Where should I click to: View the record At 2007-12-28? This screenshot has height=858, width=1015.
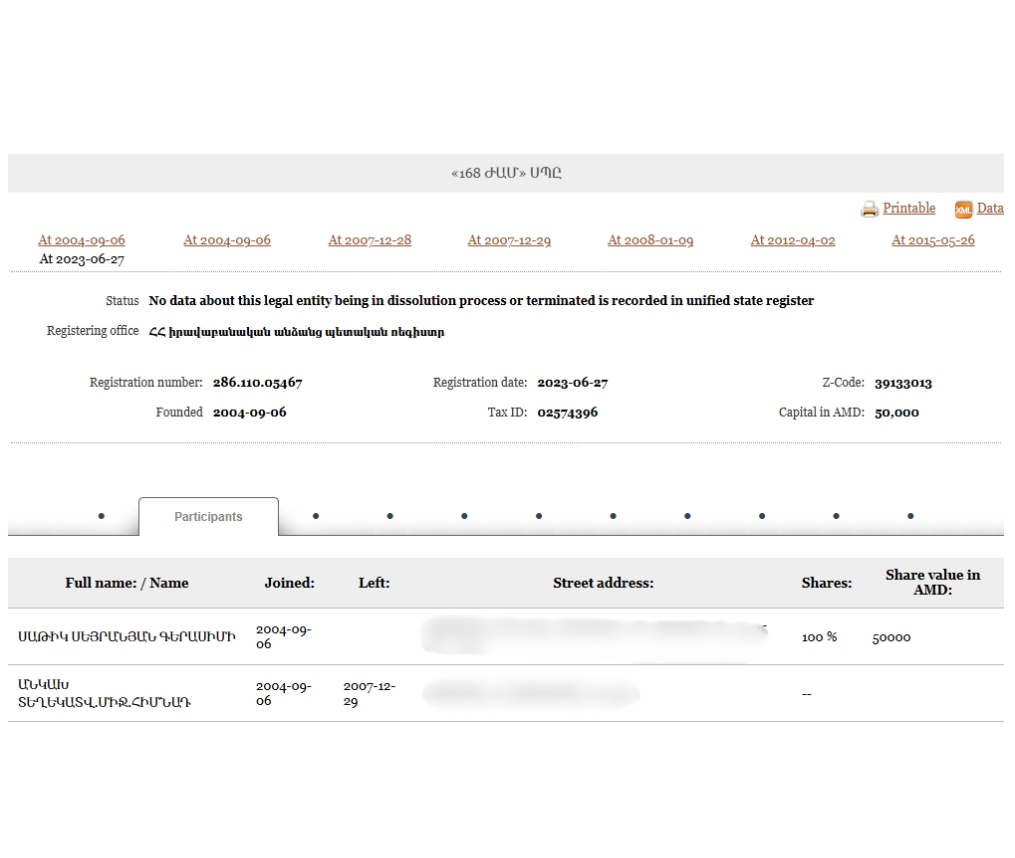369,240
